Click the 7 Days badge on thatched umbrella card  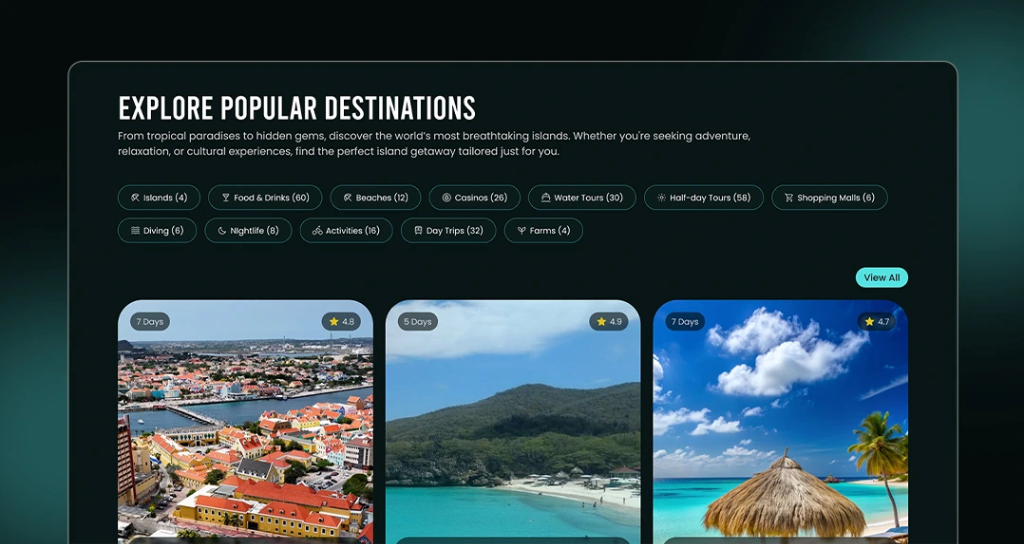pos(685,321)
